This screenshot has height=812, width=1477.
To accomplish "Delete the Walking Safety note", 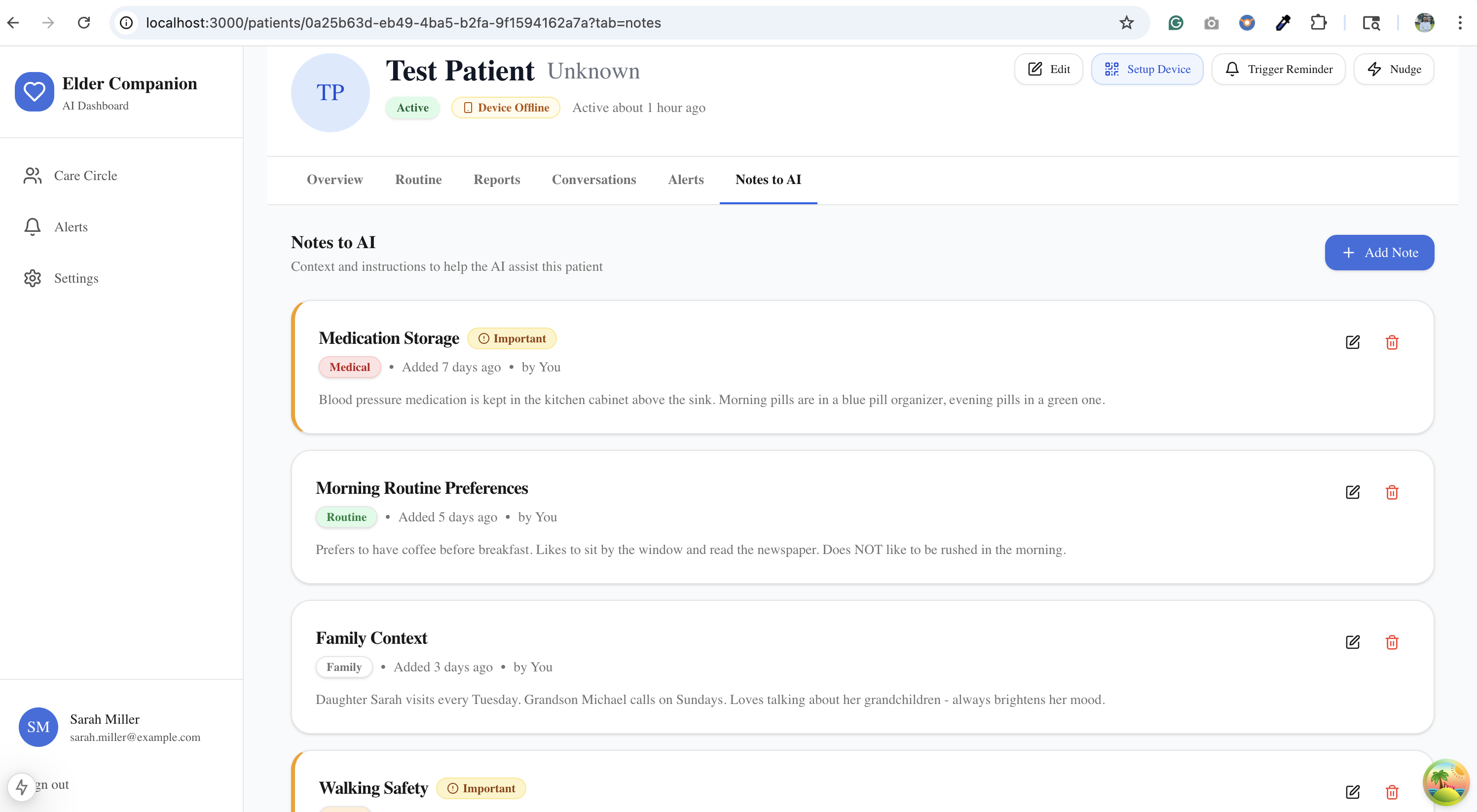I will (1392, 792).
